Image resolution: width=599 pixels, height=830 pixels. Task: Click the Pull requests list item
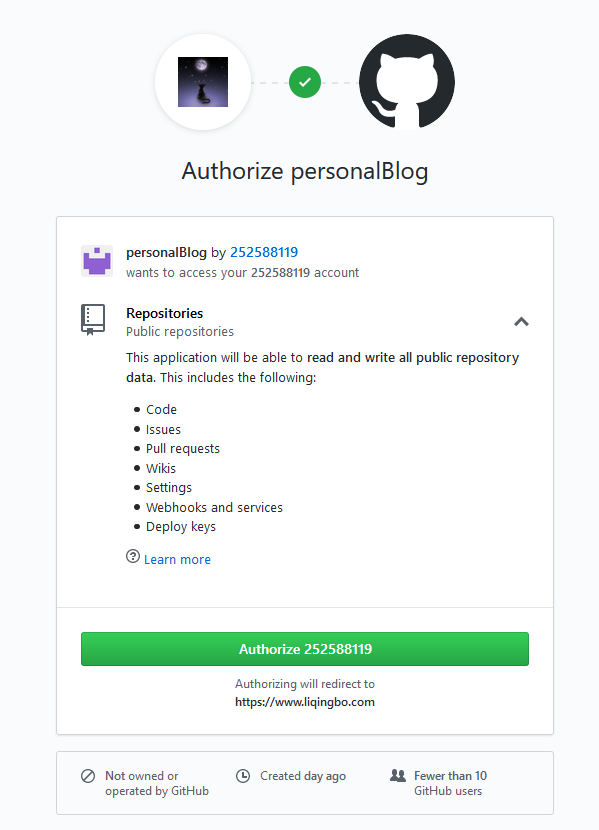[x=183, y=449]
